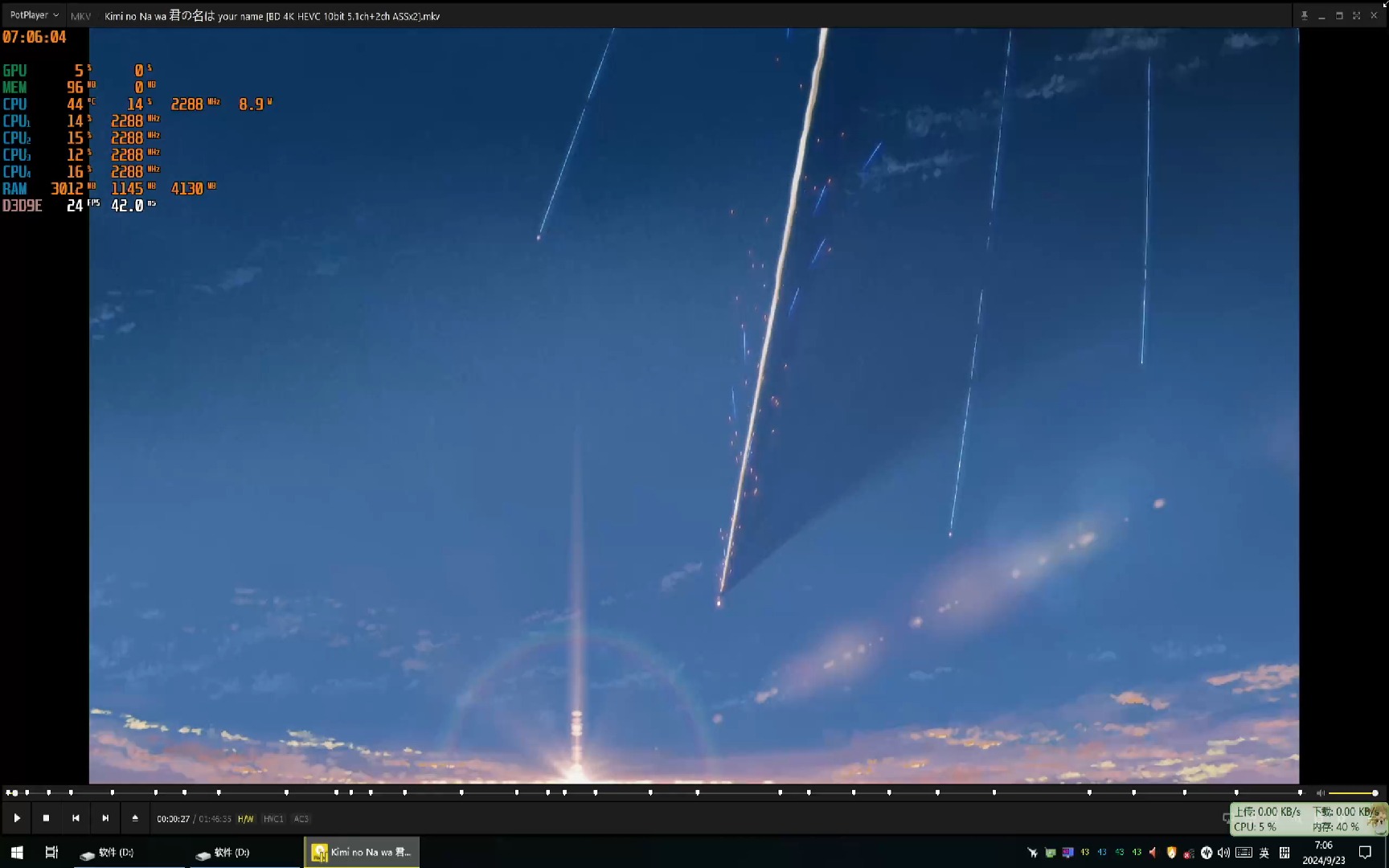Click the purple monitor tray icon
This screenshot has height=868, width=1389.
pyautogui.click(x=1067, y=853)
